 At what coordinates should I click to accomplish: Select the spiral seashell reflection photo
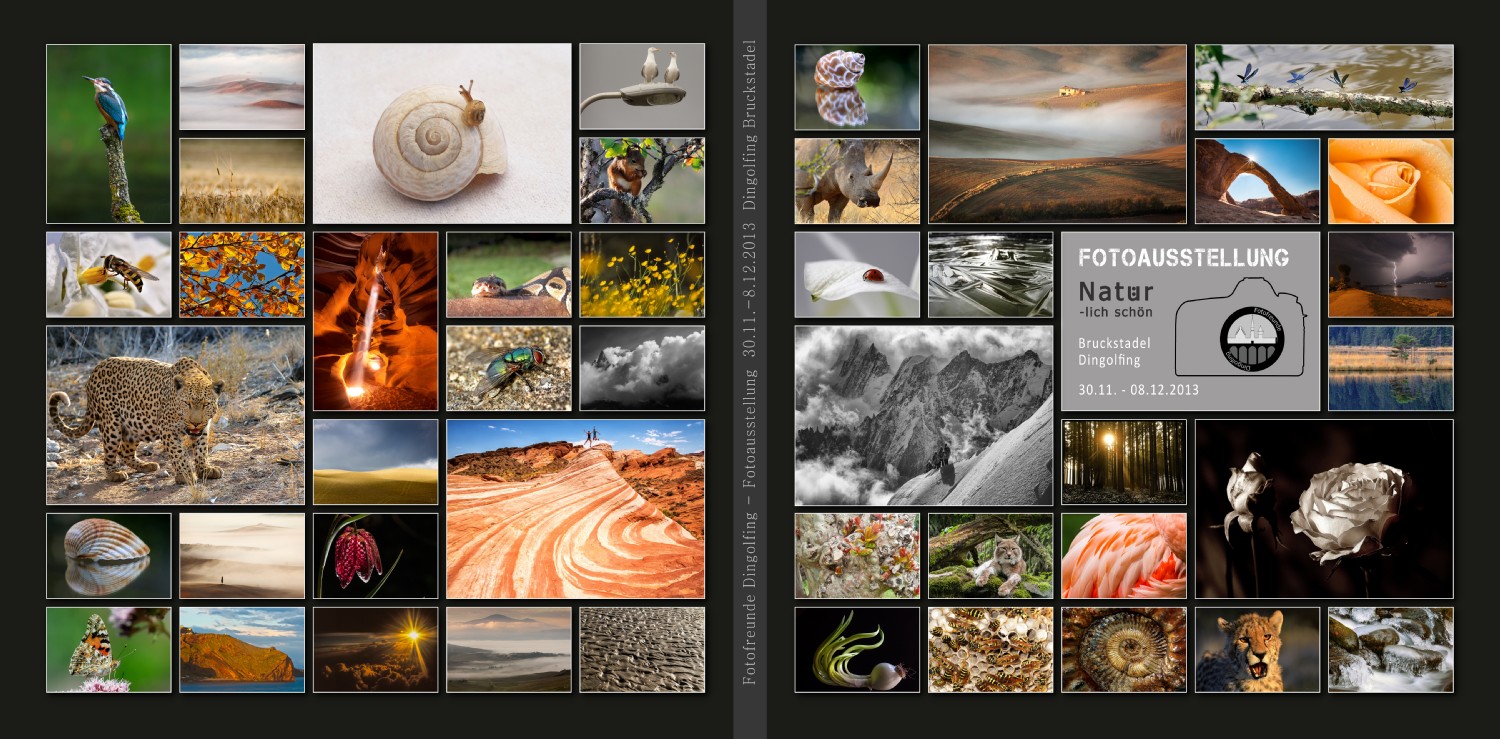click(x=857, y=87)
